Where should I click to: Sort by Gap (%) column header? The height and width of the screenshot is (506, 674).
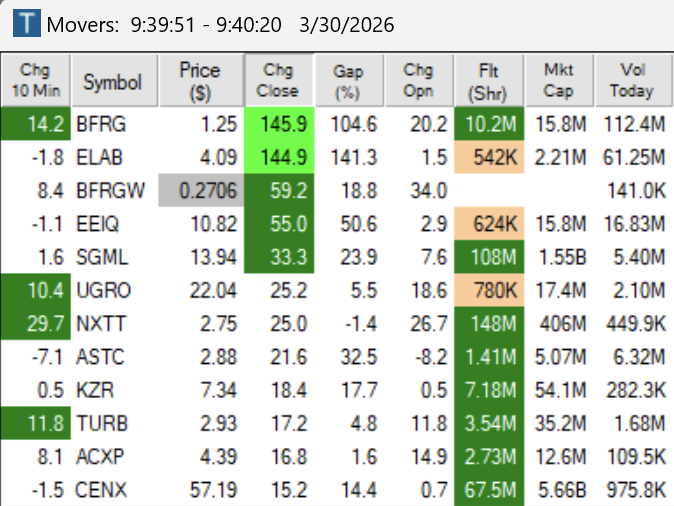349,80
